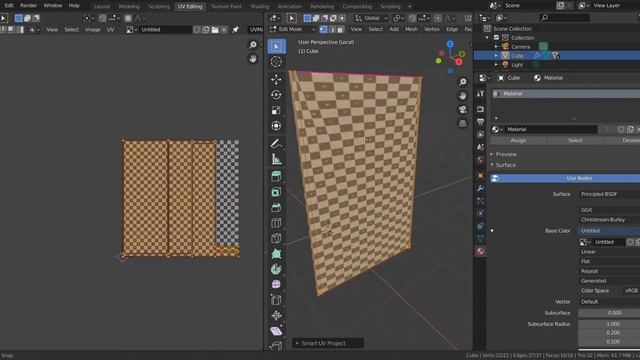Open the Image menu in UV editor
This screenshot has height=360, width=640.
93,30
